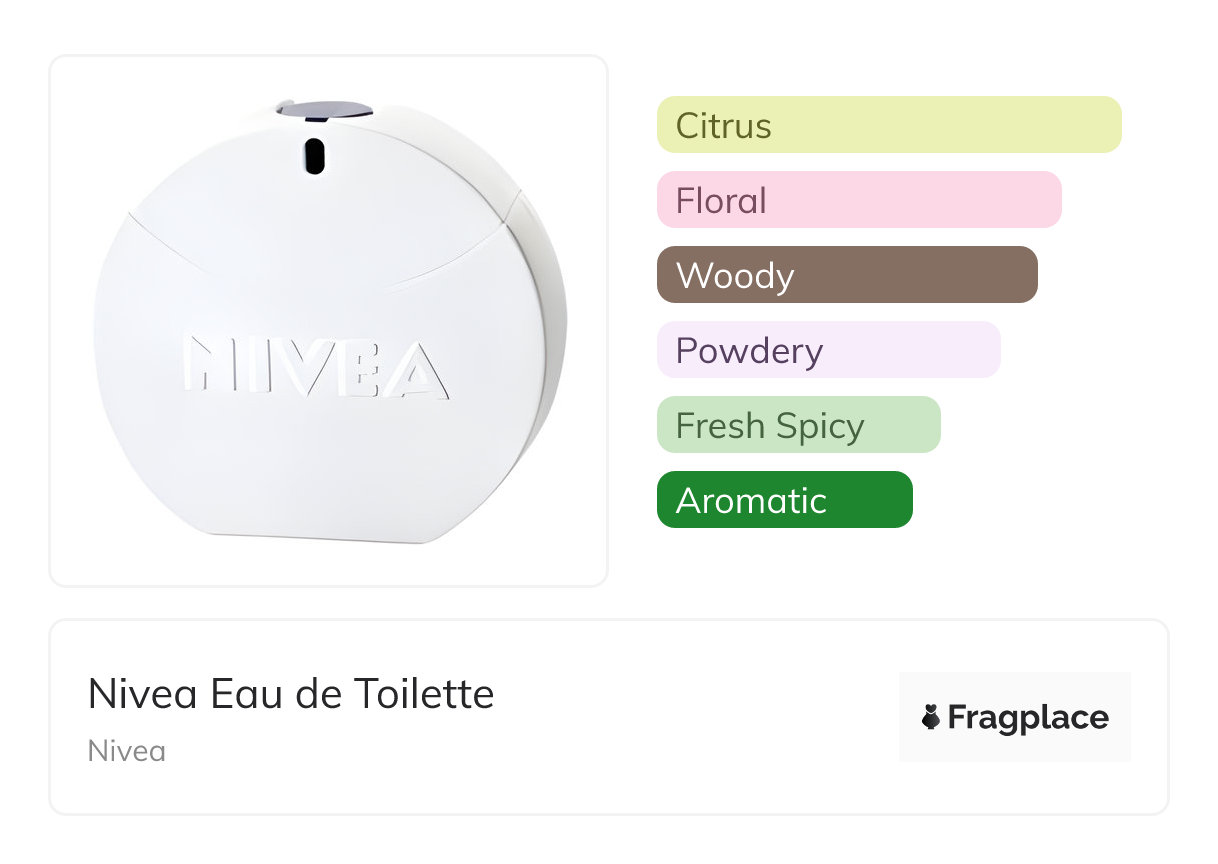Open the Nivea Eau de Toilette title

click(x=291, y=694)
